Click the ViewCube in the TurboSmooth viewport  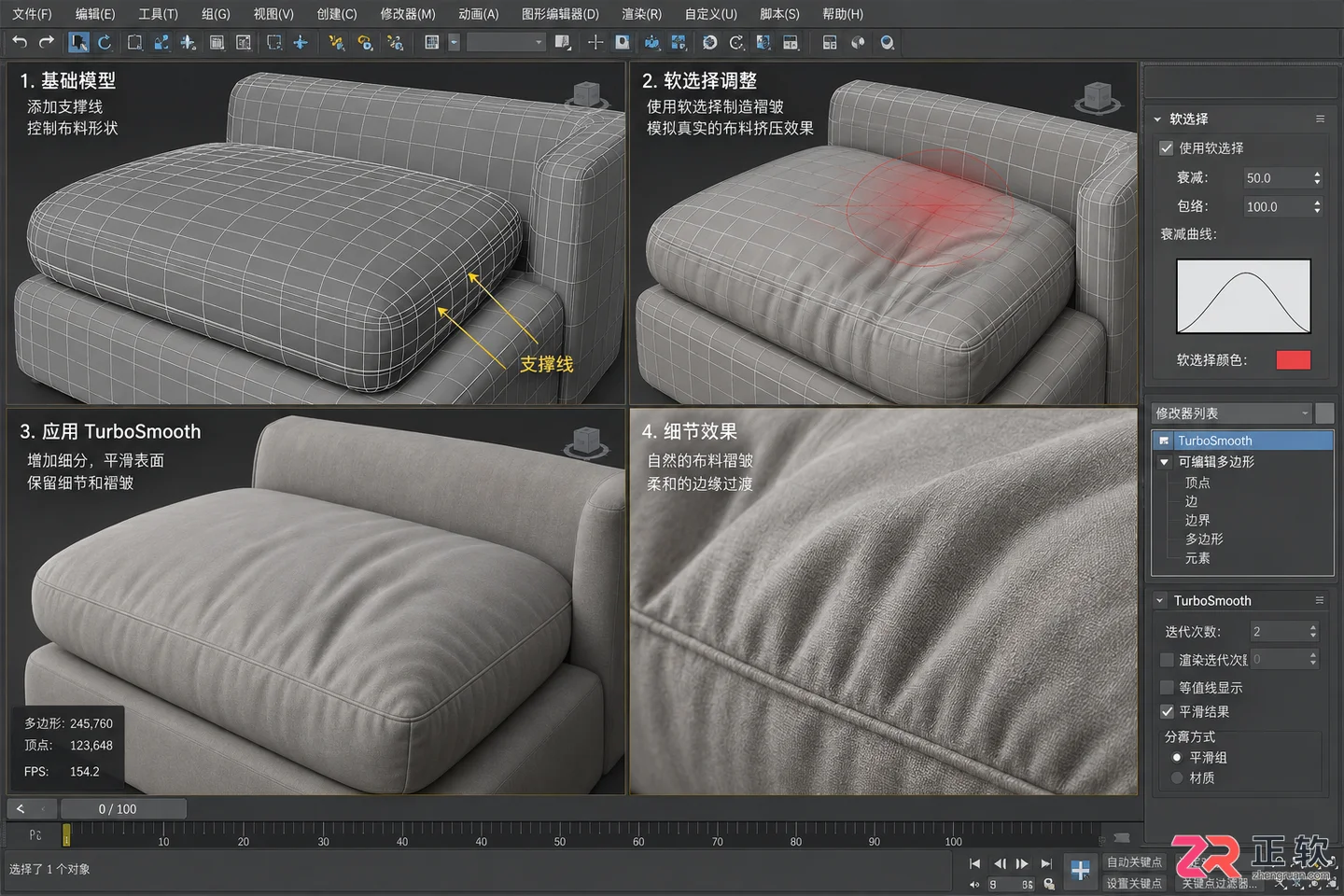pyautogui.click(x=586, y=441)
